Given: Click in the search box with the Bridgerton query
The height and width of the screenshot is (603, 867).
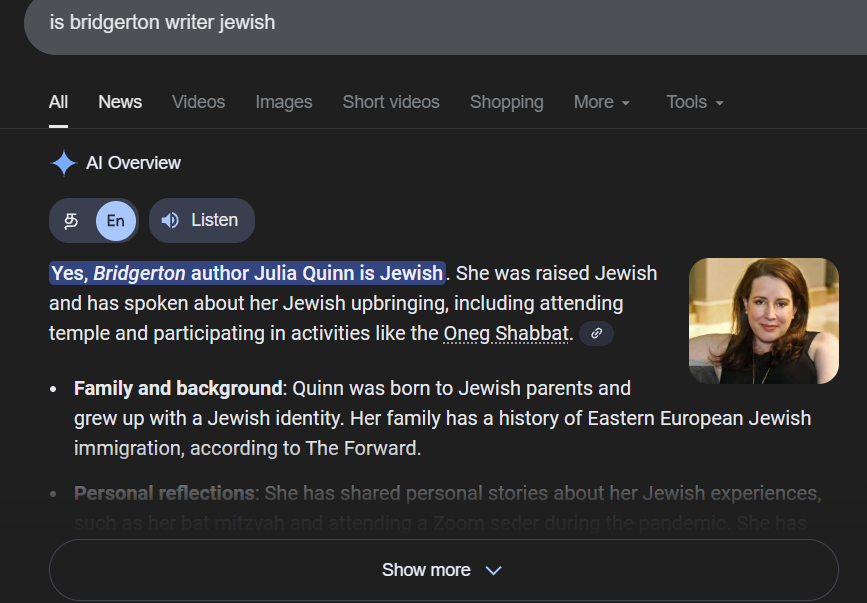Looking at the screenshot, I should pyautogui.click(x=400, y=22).
